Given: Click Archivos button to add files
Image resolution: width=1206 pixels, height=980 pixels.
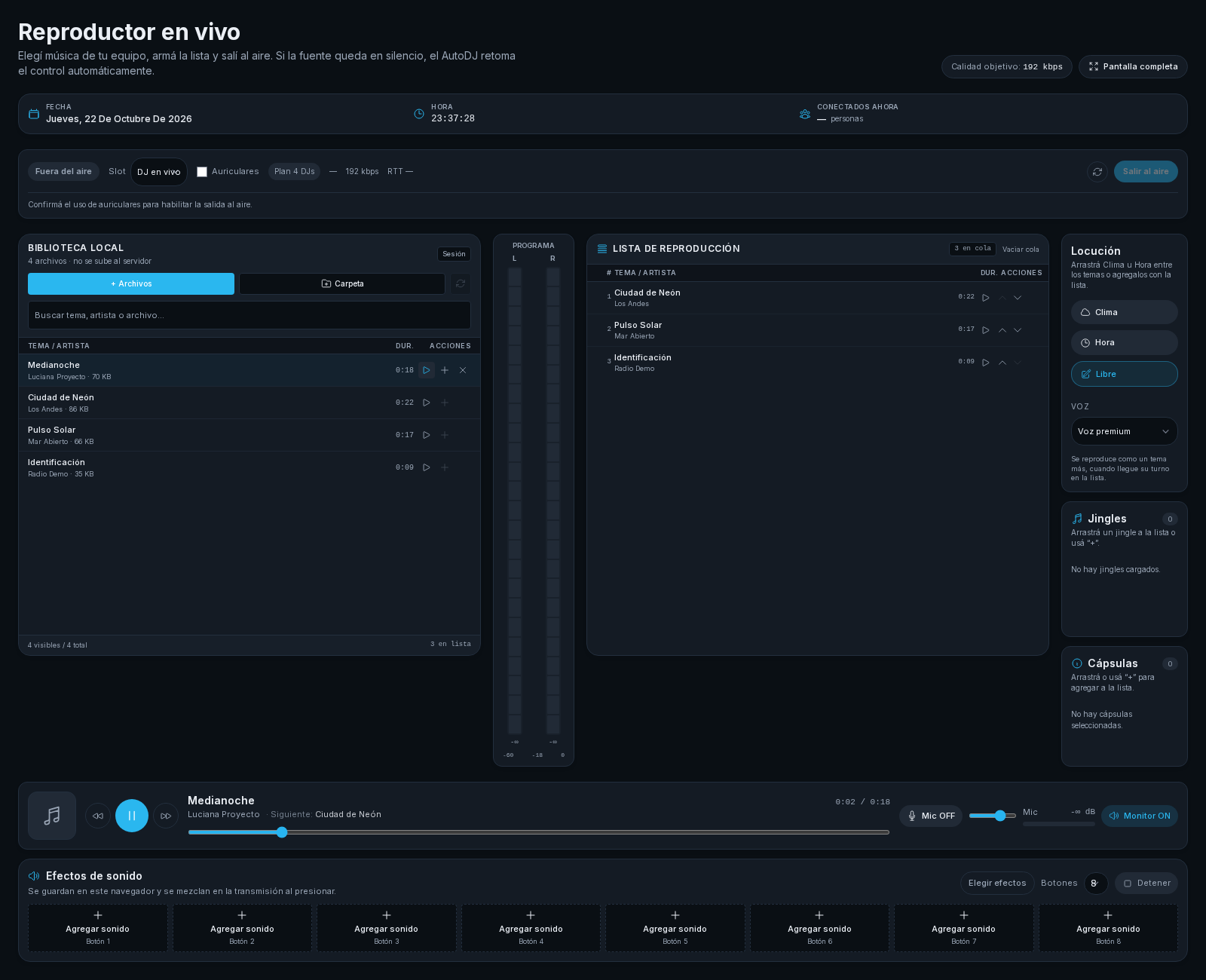Looking at the screenshot, I should point(131,283).
